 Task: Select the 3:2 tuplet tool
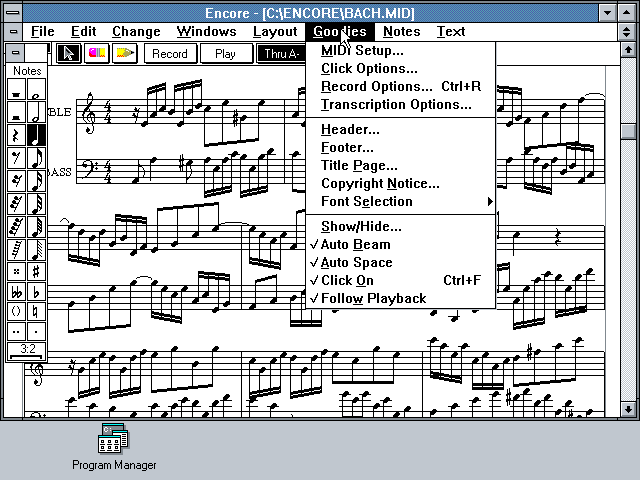pyautogui.click(x=27, y=351)
